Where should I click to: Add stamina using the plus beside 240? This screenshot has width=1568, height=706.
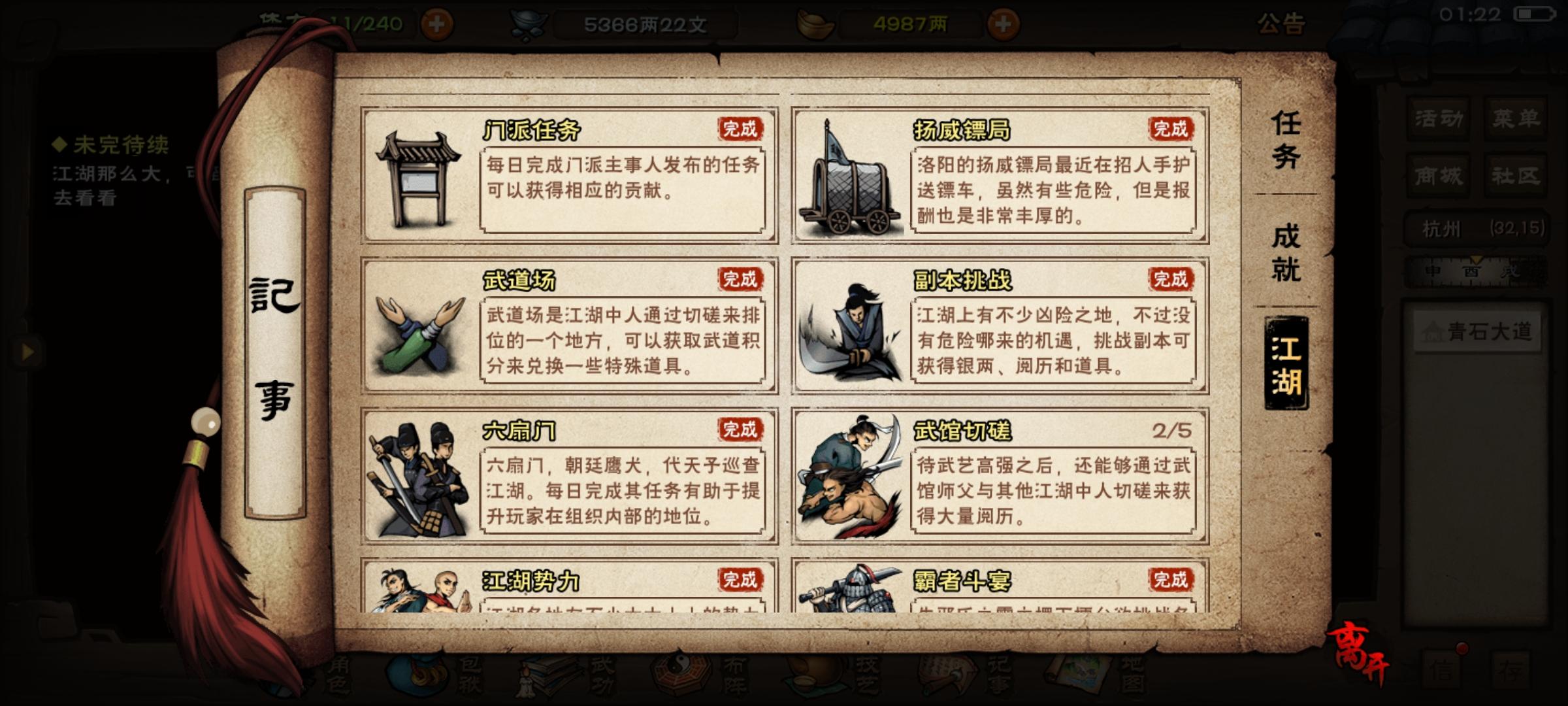click(437, 25)
